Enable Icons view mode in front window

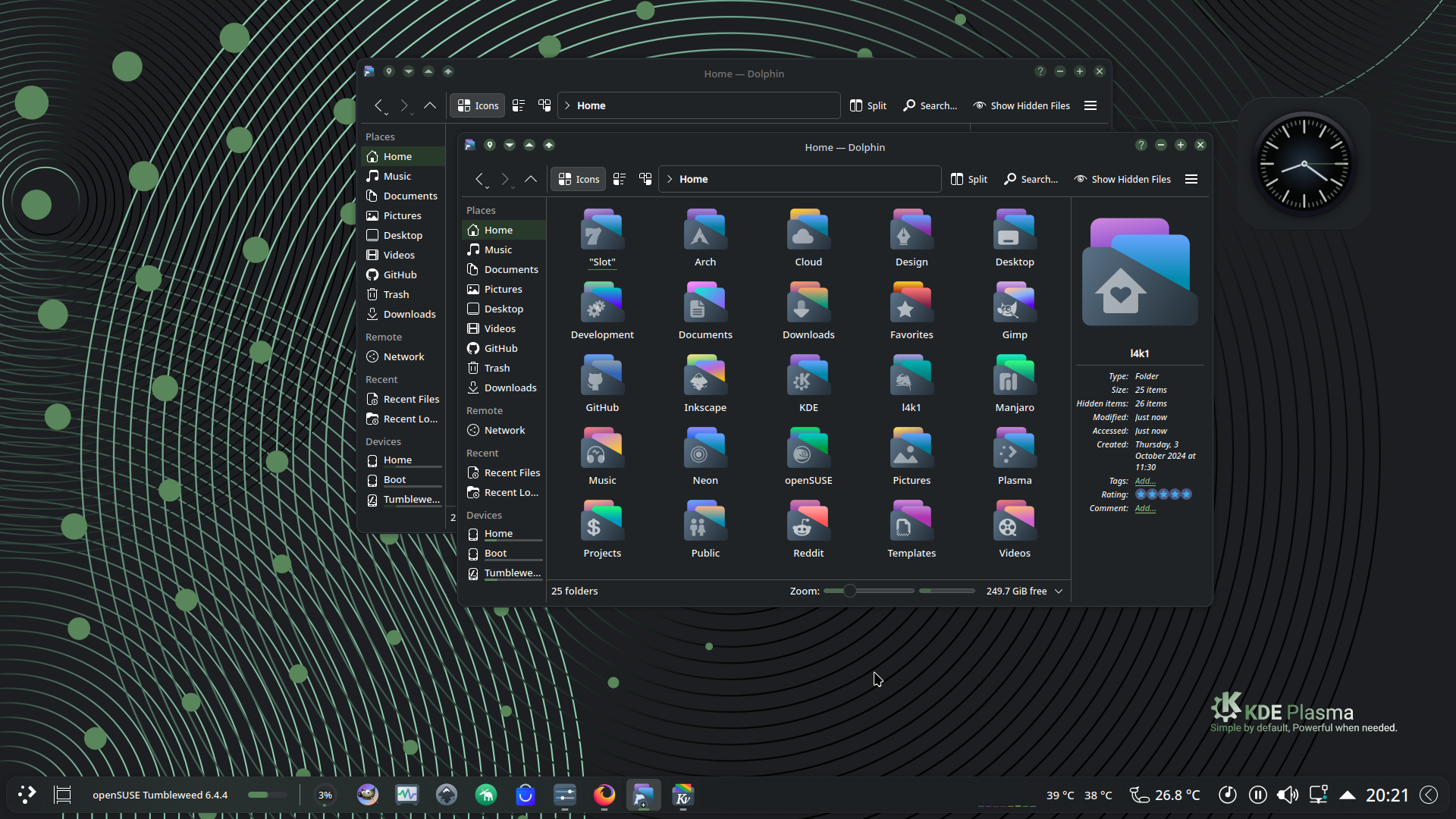tap(579, 179)
